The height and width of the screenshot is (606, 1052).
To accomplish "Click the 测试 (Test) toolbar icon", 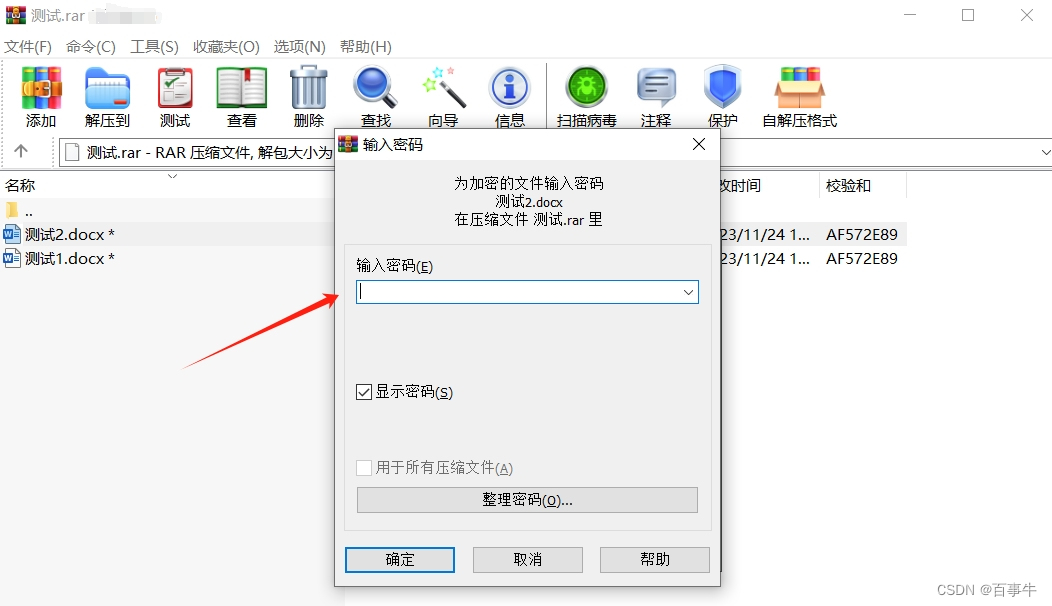I will pos(175,88).
